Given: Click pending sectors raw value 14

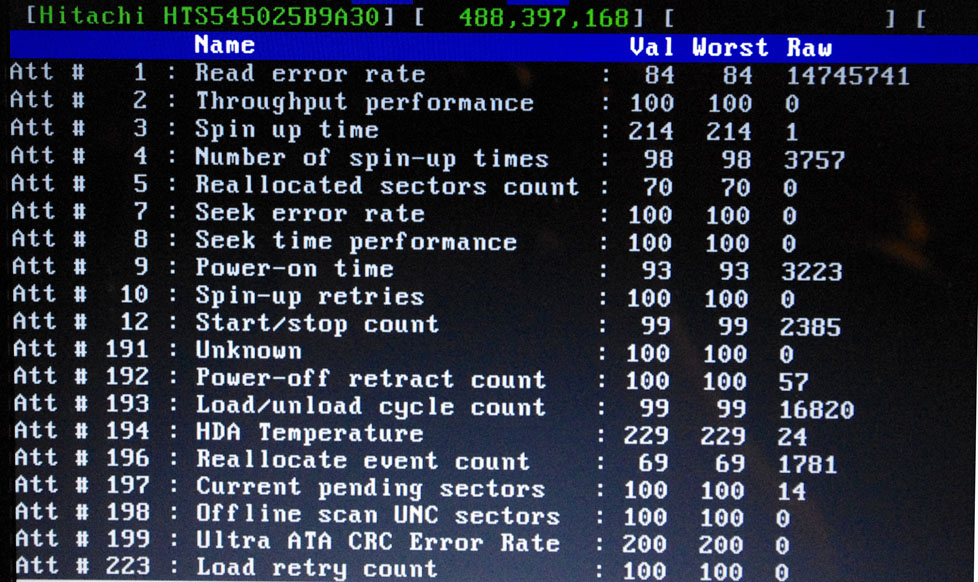Looking at the screenshot, I should 792,491.
